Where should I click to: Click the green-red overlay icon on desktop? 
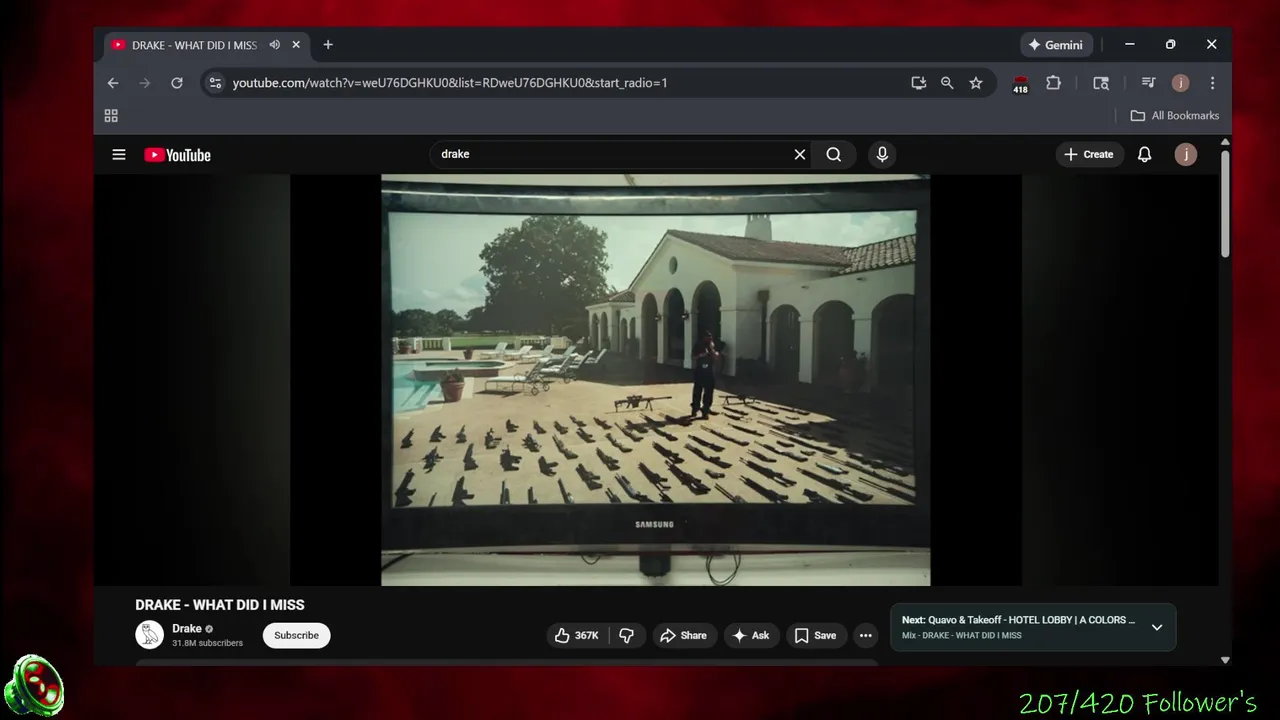coord(33,686)
